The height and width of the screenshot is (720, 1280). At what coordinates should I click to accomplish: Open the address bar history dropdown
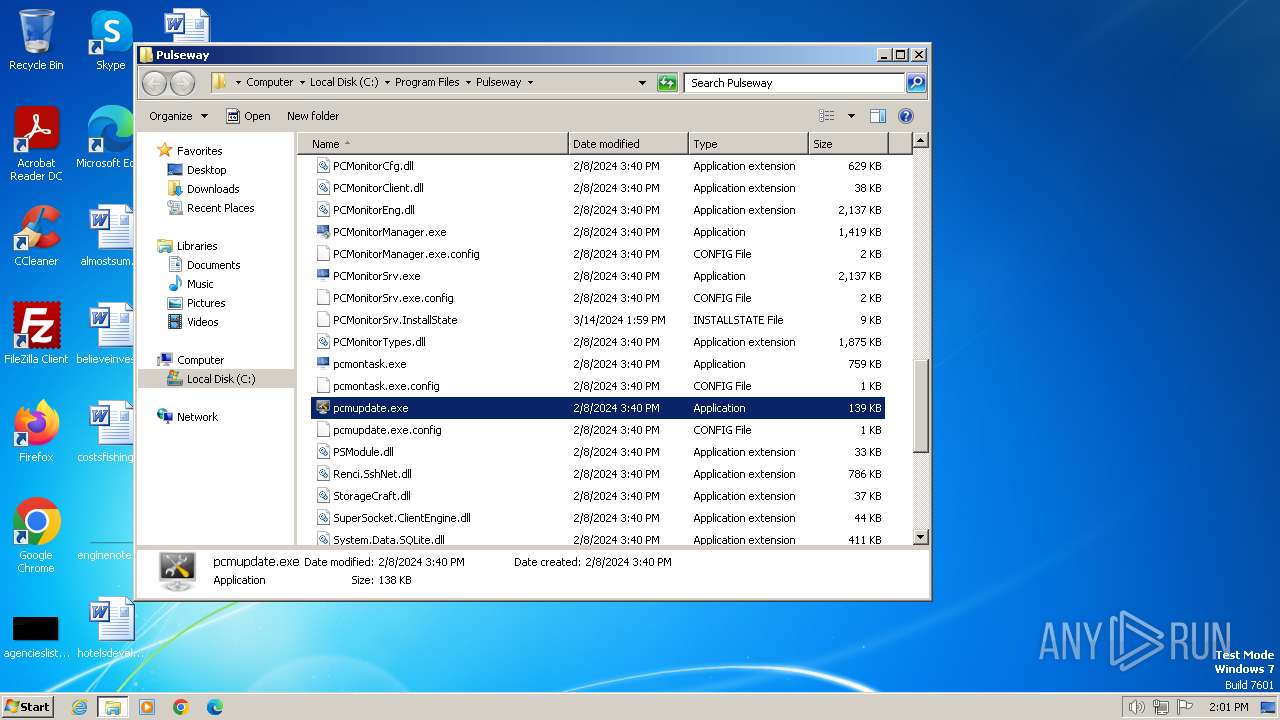[x=642, y=83]
